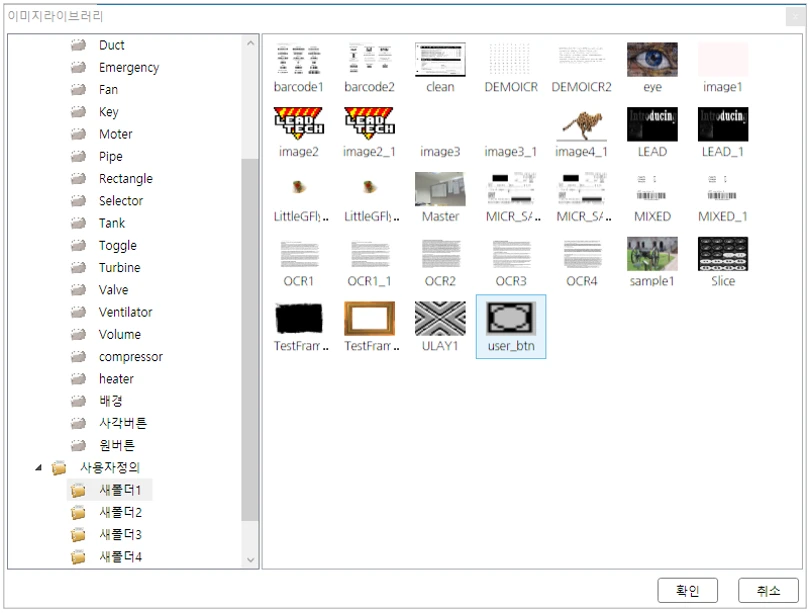The width and height of the screenshot is (810, 613).
Task: Select the MIXED_1 barcode thumbnail
Action: coord(723,189)
